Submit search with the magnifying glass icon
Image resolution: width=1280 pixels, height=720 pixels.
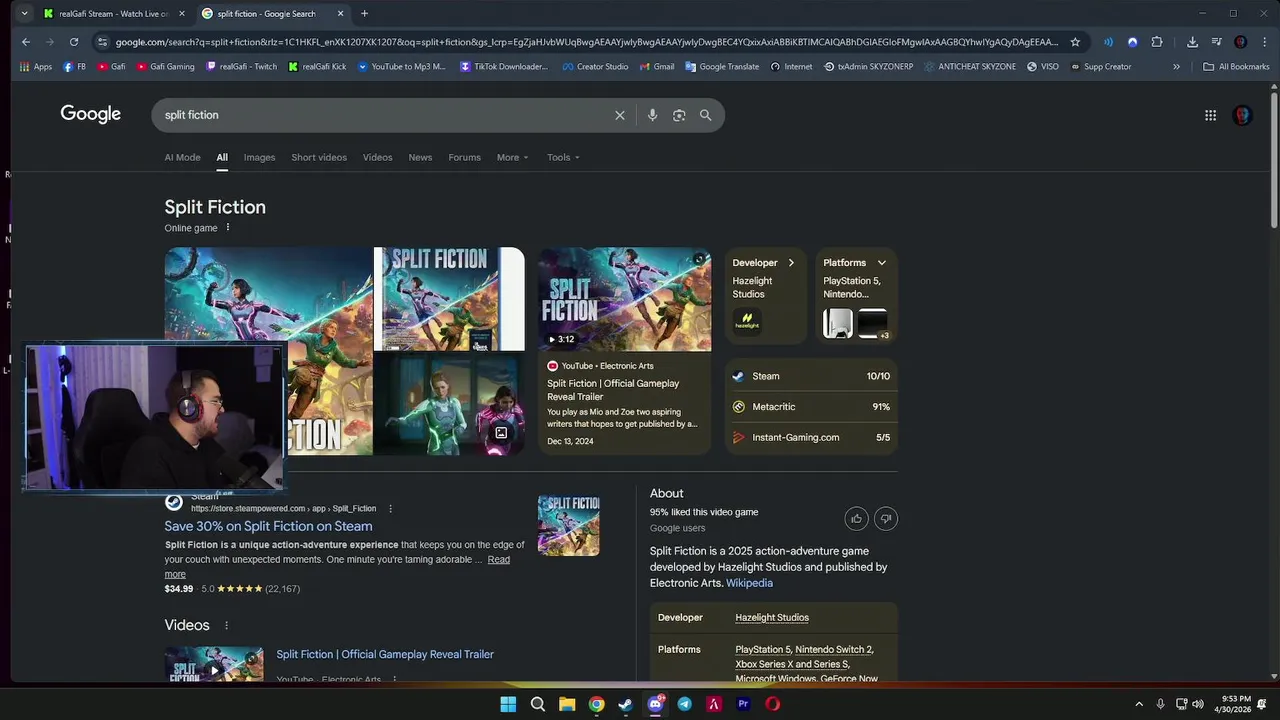click(x=706, y=115)
